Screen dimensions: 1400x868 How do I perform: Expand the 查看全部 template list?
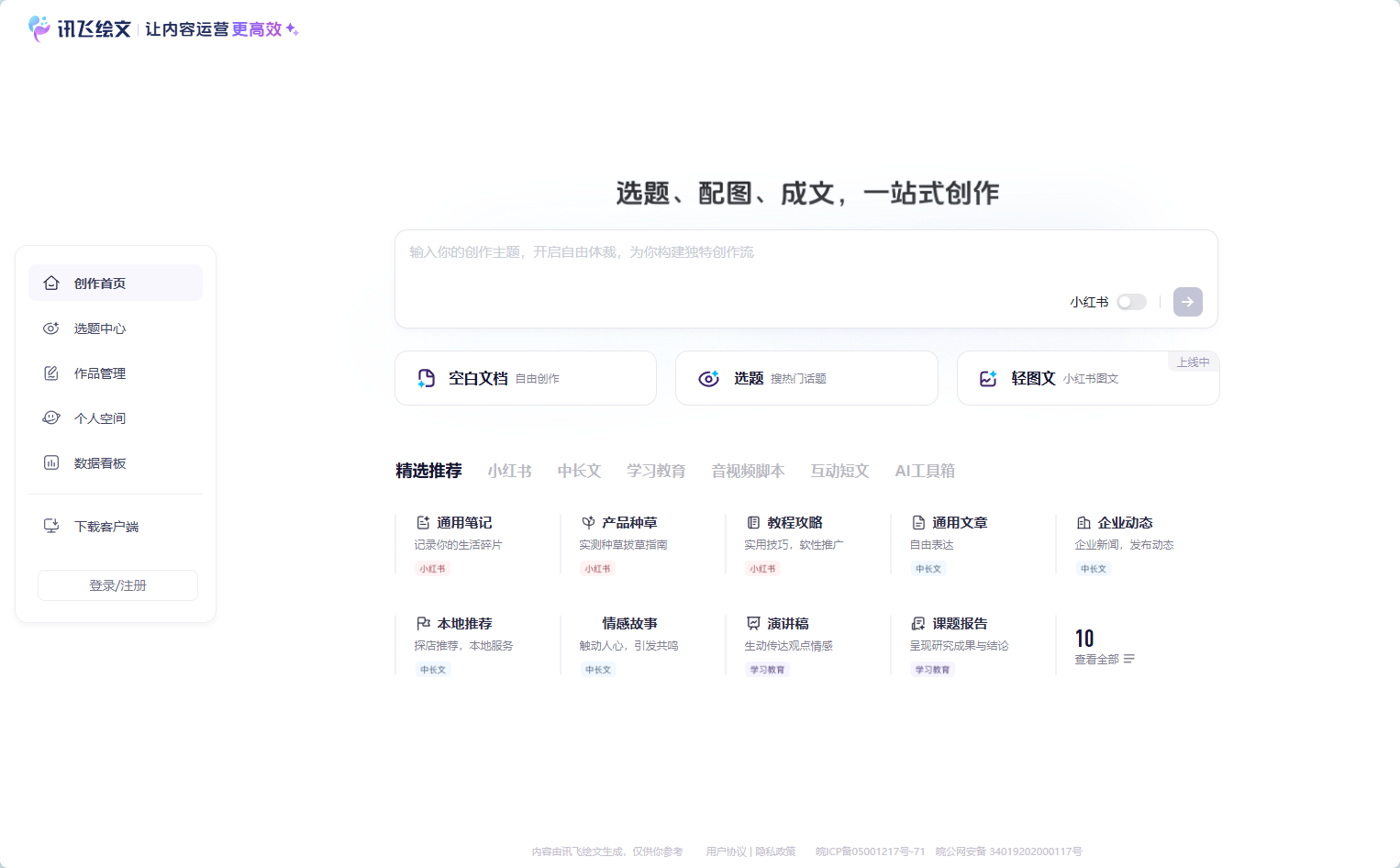point(1105,659)
